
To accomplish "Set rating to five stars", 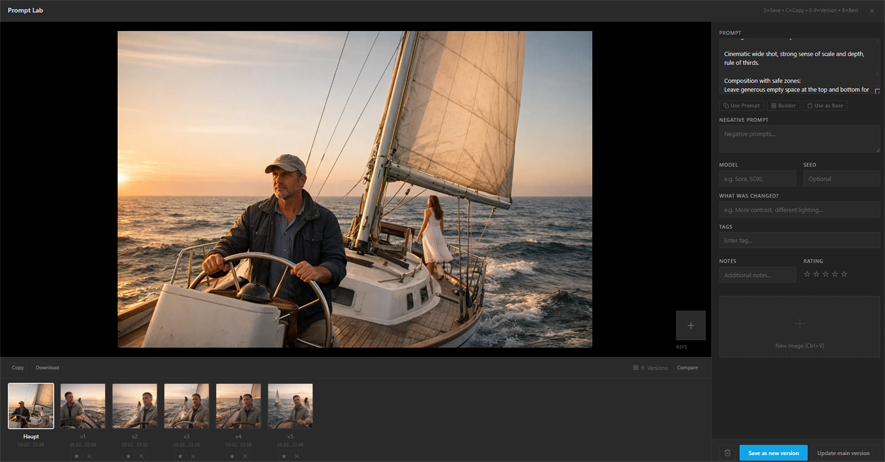I will pos(844,274).
